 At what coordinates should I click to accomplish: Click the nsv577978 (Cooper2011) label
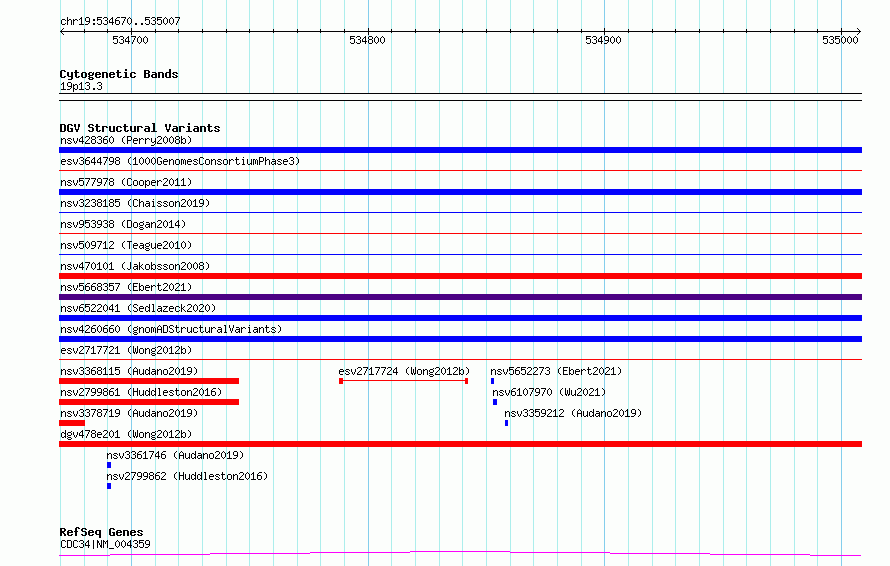click(x=126, y=182)
